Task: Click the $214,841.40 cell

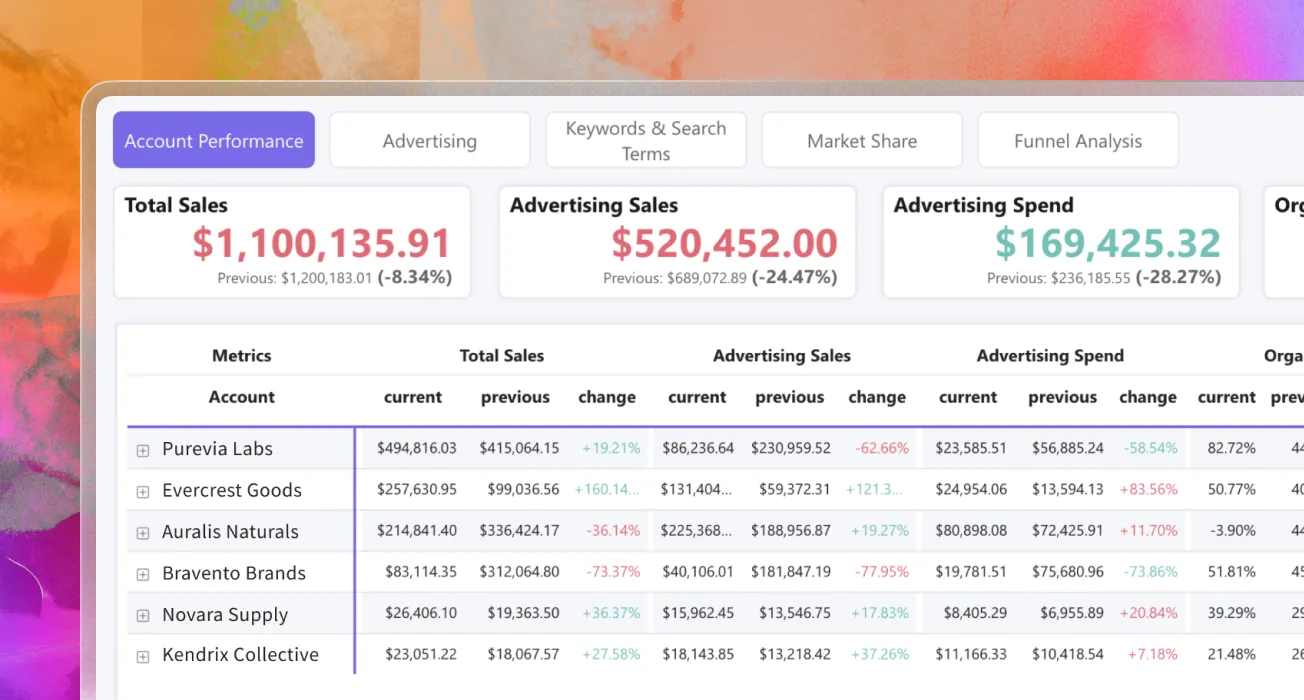Action: click(416, 531)
